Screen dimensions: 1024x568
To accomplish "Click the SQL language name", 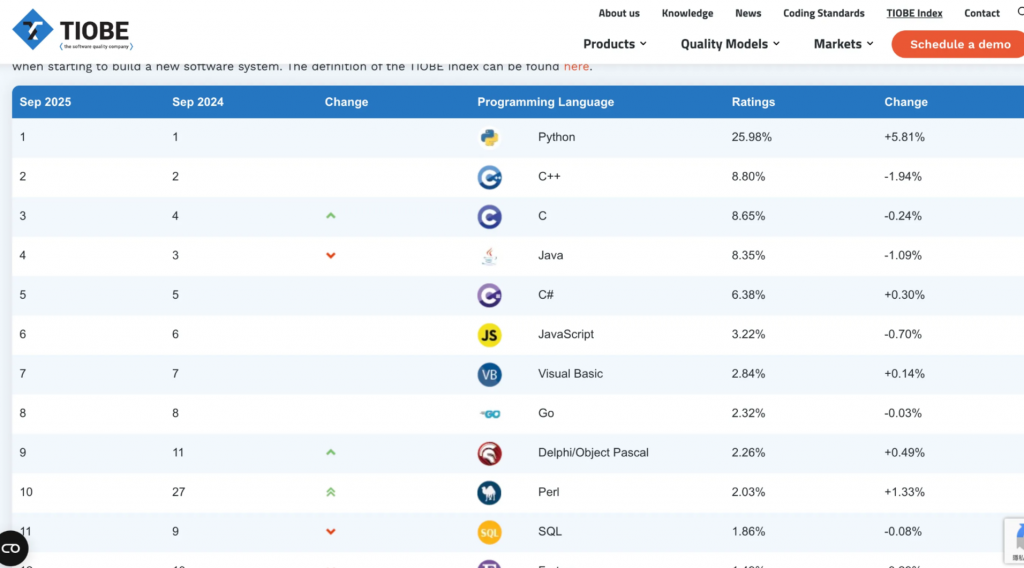I will pyautogui.click(x=550, y=531).
